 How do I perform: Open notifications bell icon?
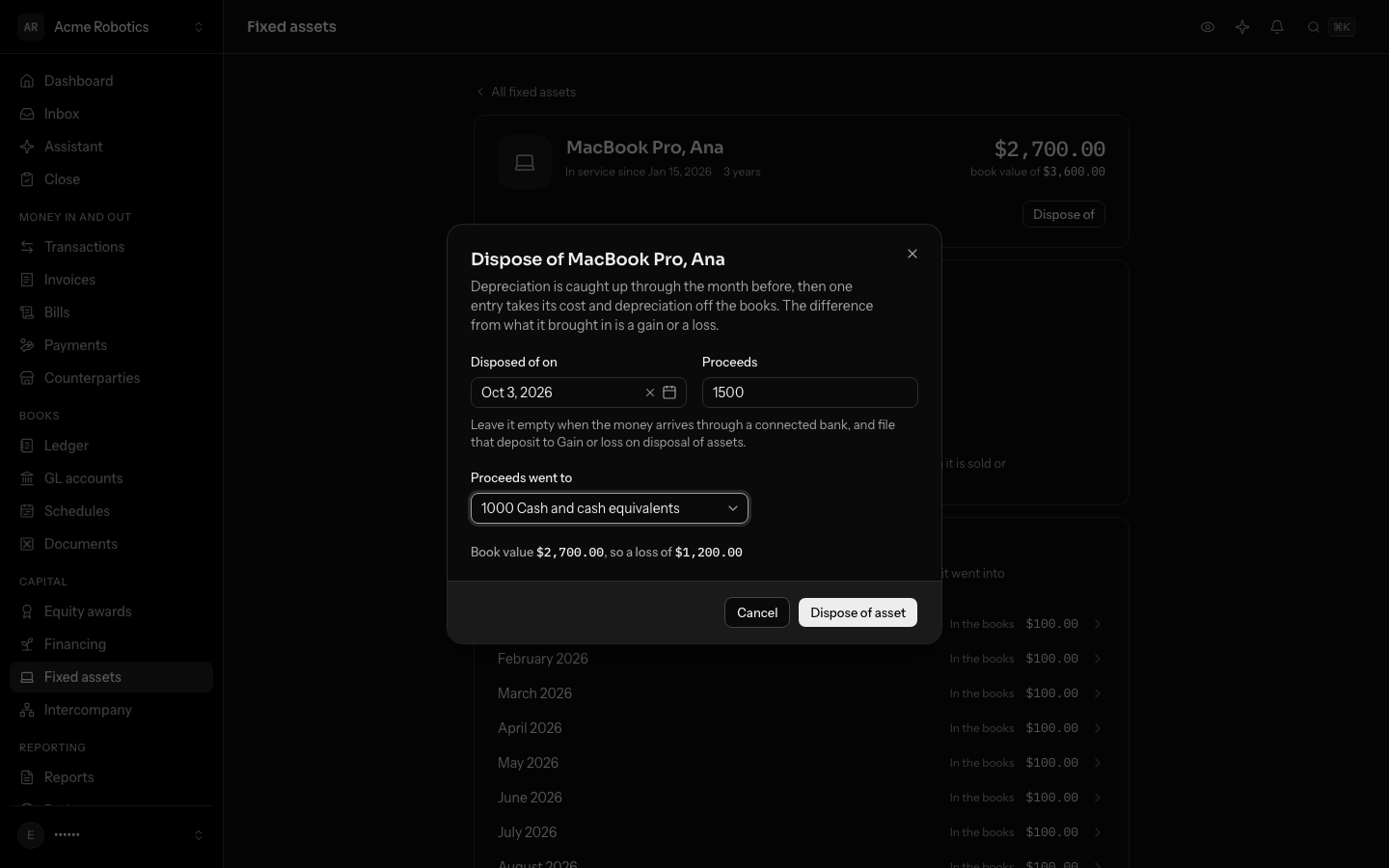pyautogui.click(x=1277, y=27)
